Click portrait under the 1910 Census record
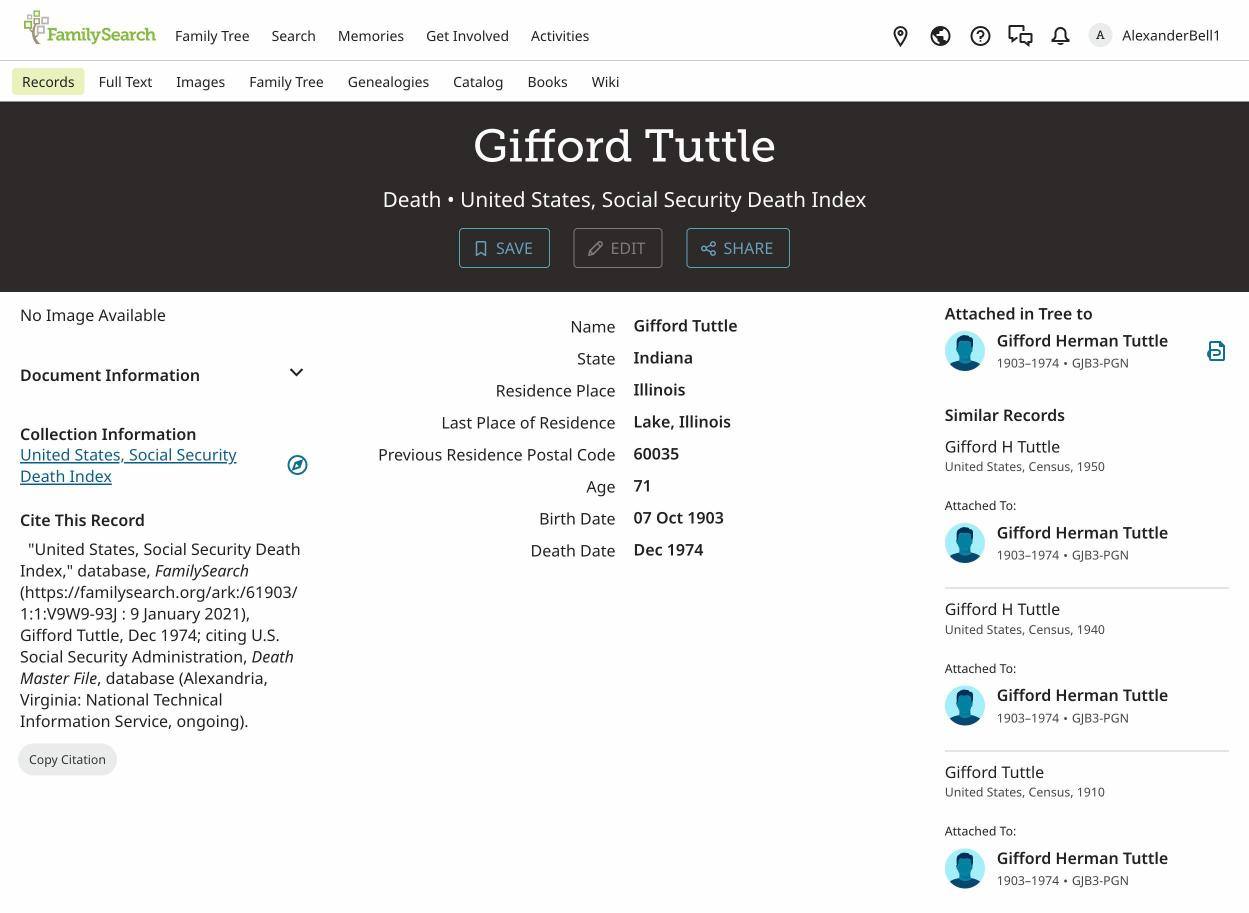This screenshot has height=913, width=1249. click(965, 868)
